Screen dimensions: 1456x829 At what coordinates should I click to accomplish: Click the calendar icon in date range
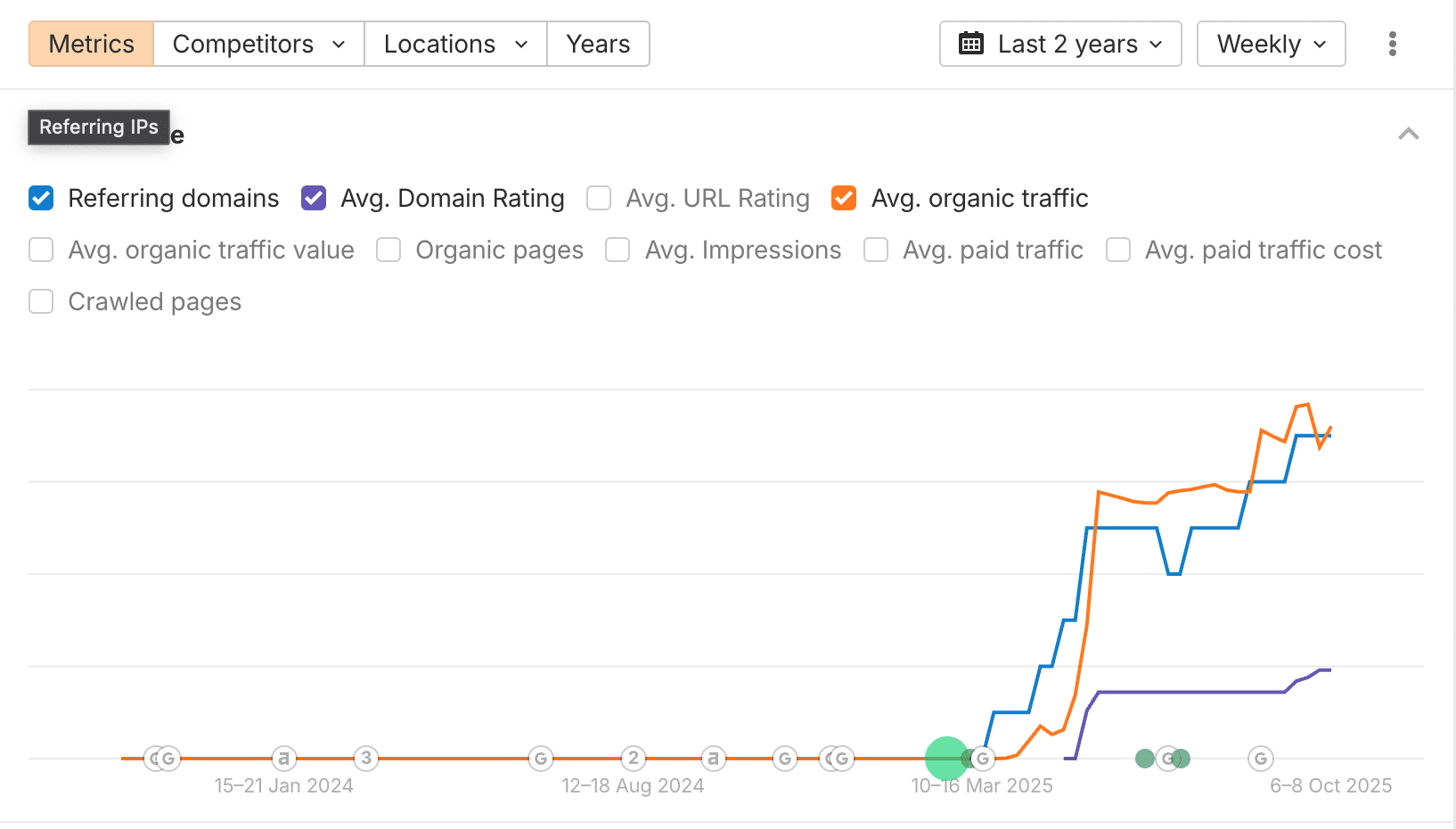click(x=970, y=44)
